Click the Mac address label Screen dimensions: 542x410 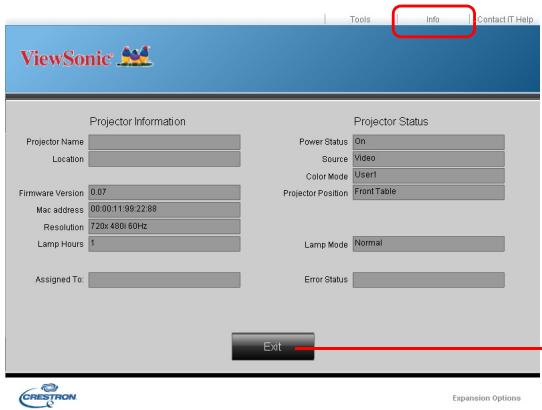tap(60, 210)
